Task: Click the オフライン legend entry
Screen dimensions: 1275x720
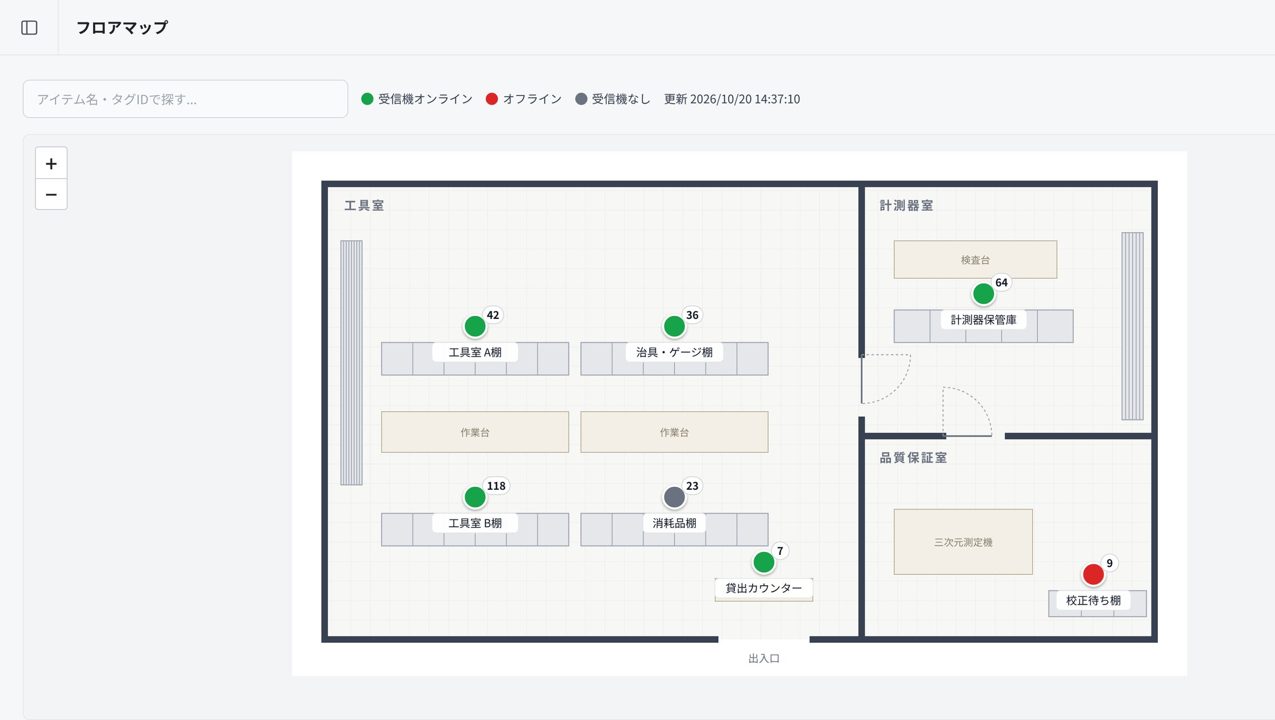Action: point(523,99)
